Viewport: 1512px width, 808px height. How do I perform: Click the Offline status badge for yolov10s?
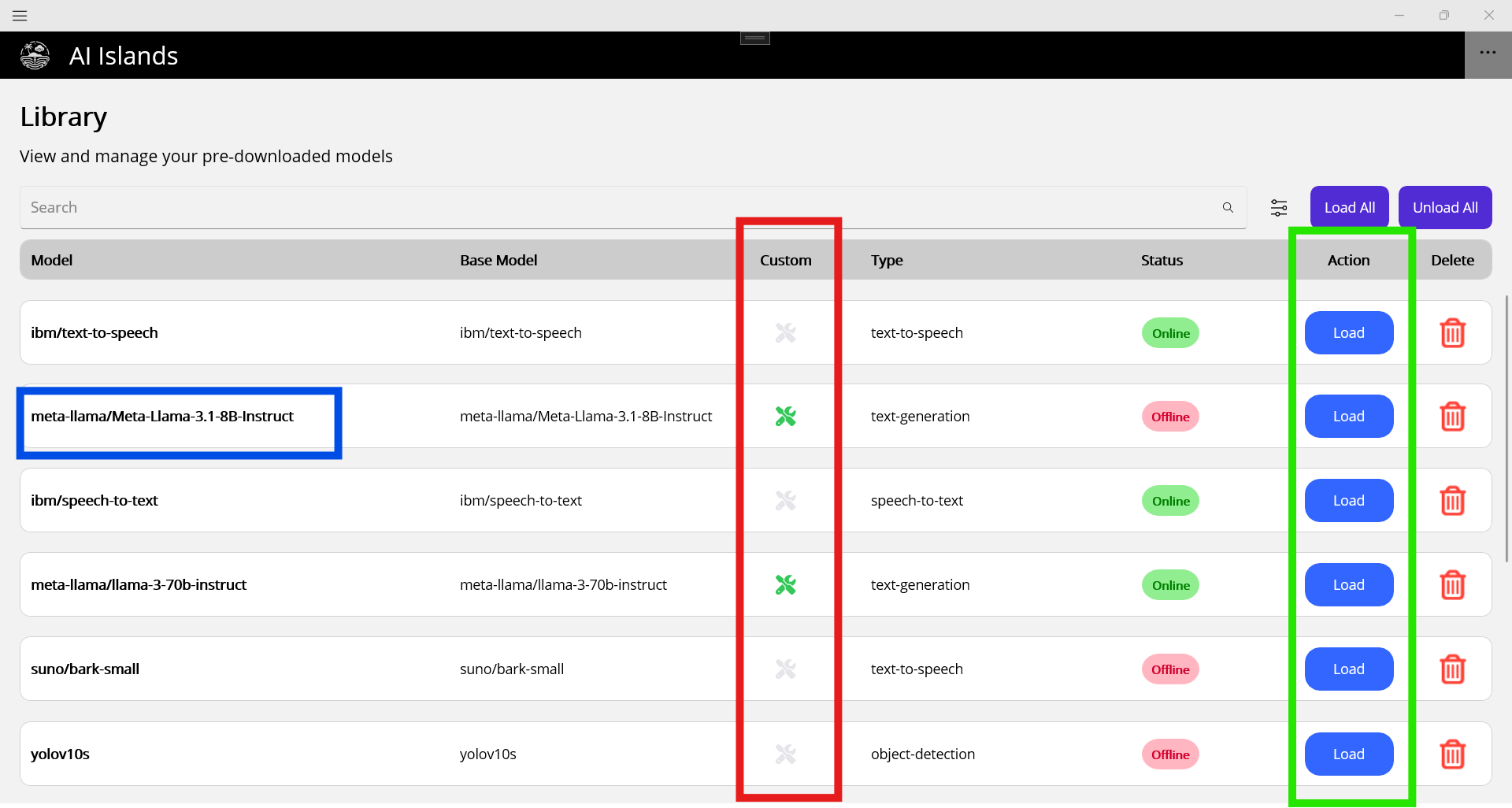coord(1170,754)
